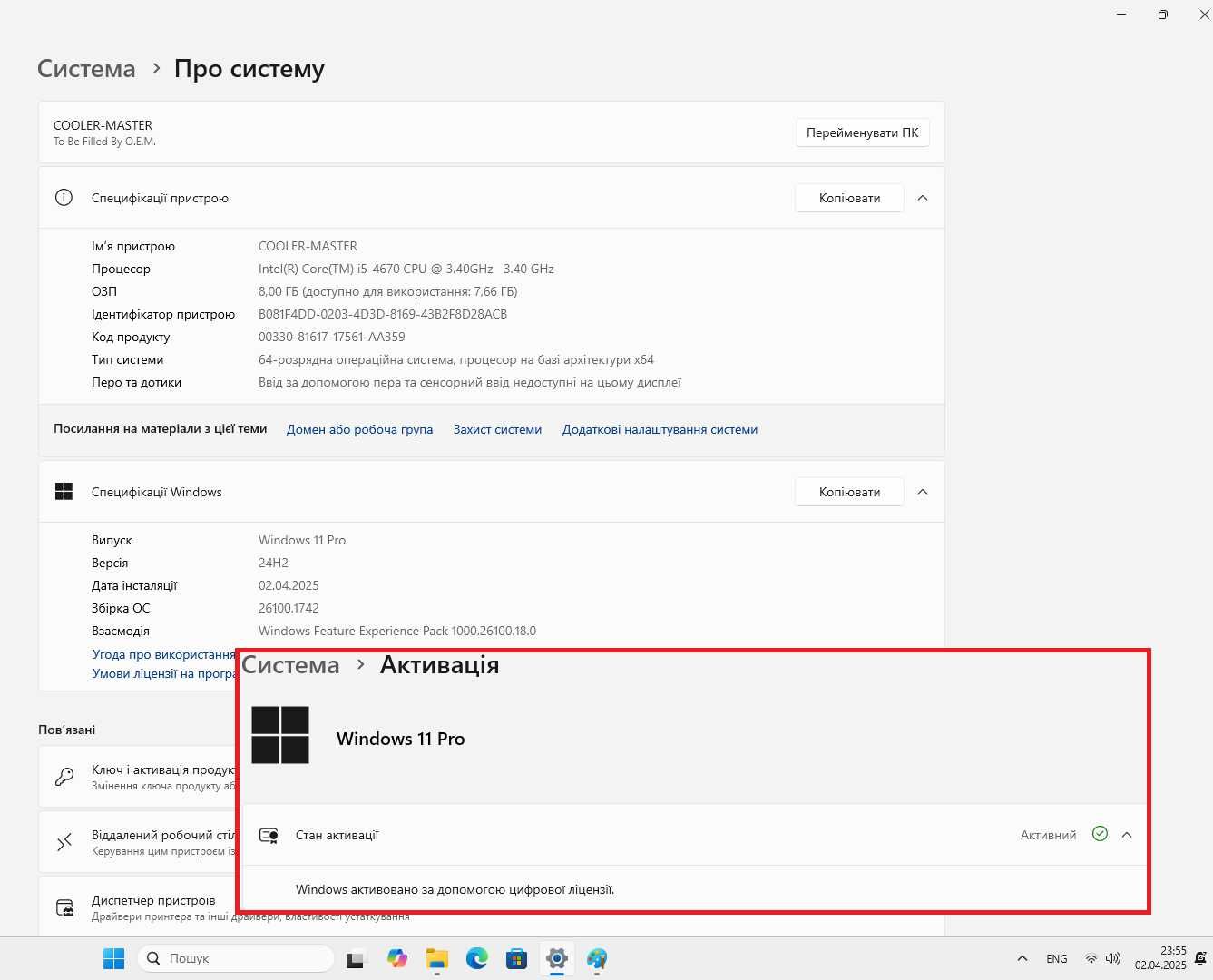The width and height of the screenshot is (1213, 980).
Task: Click the "Перо та дотики" label
Action: 136,382
